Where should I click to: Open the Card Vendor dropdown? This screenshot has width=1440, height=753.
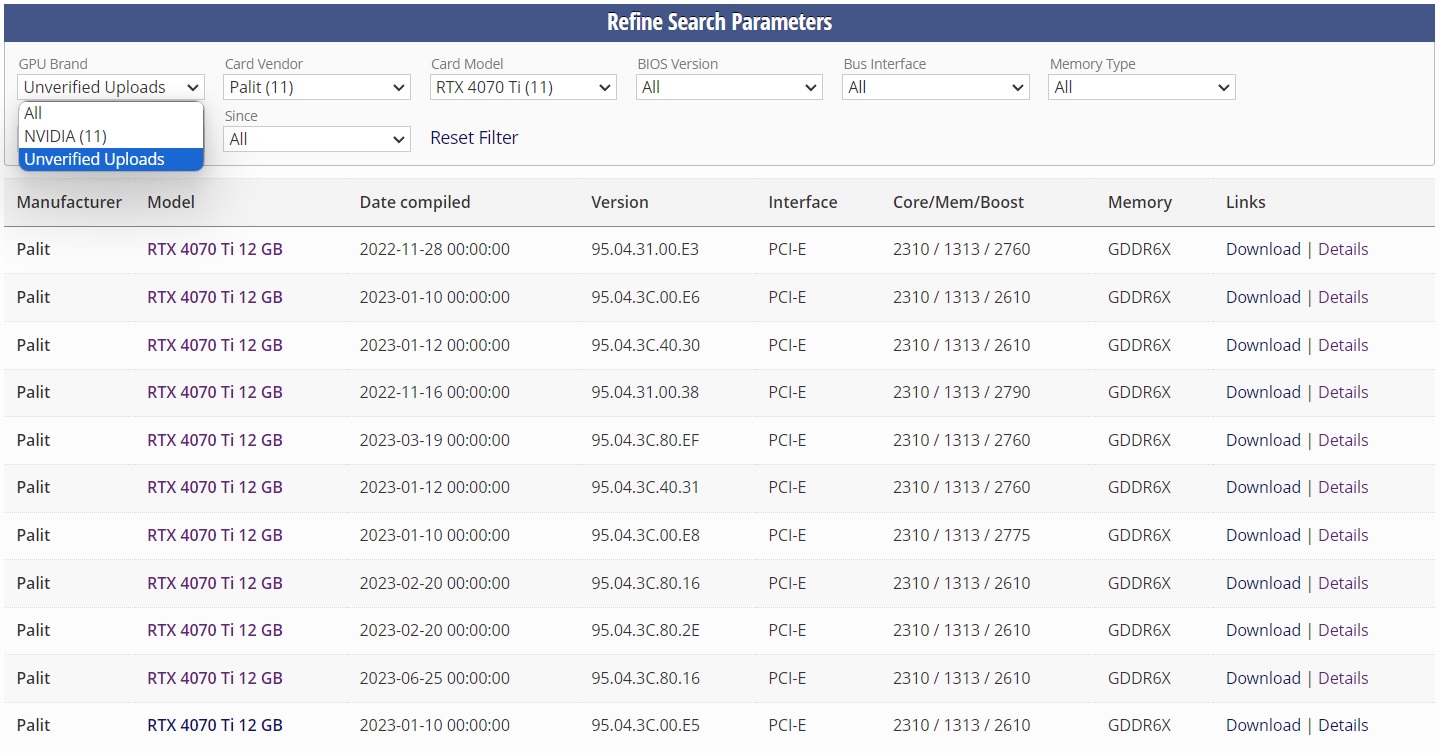(x=317, y=87)
